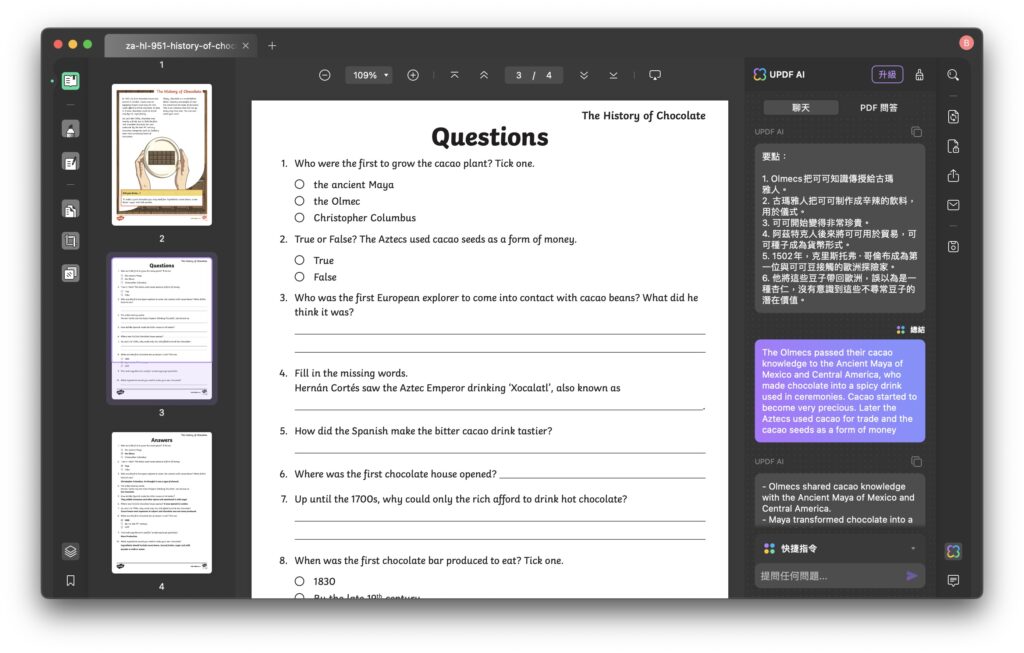This screenshot has width=1024, height=653.
Task: Toggle the UPDF AI icon in right sidebar
Action: [x=953, y=551]
